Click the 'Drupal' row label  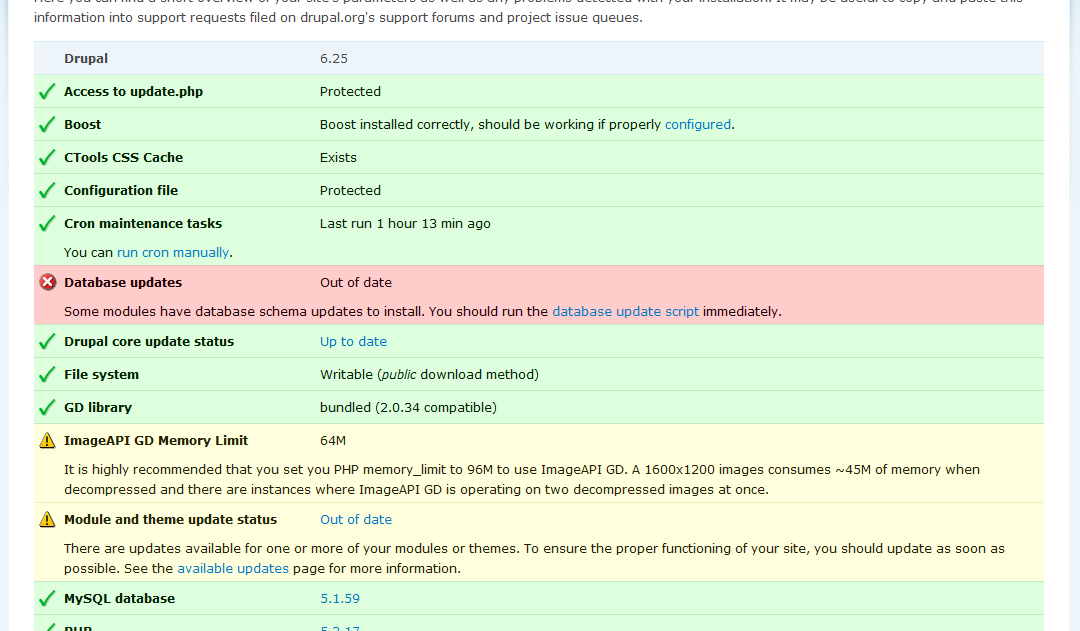pos(86,59)
